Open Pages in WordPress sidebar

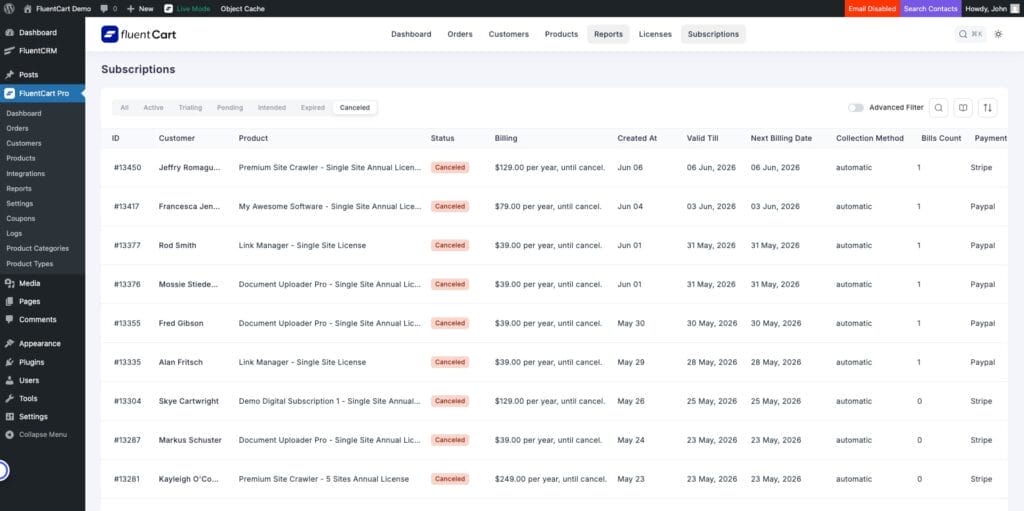click(x=42, y=301)
